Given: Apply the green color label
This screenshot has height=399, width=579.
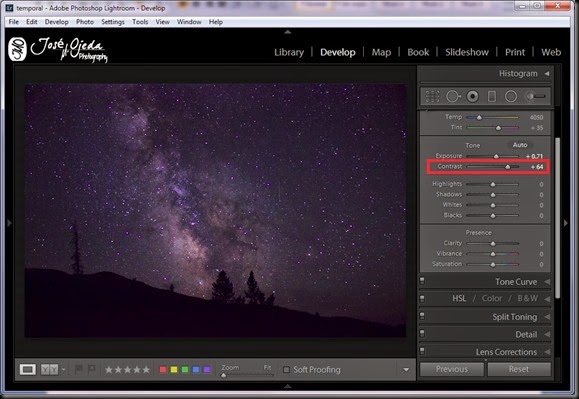Looking at the screenshot, I should tap(185, 369).
